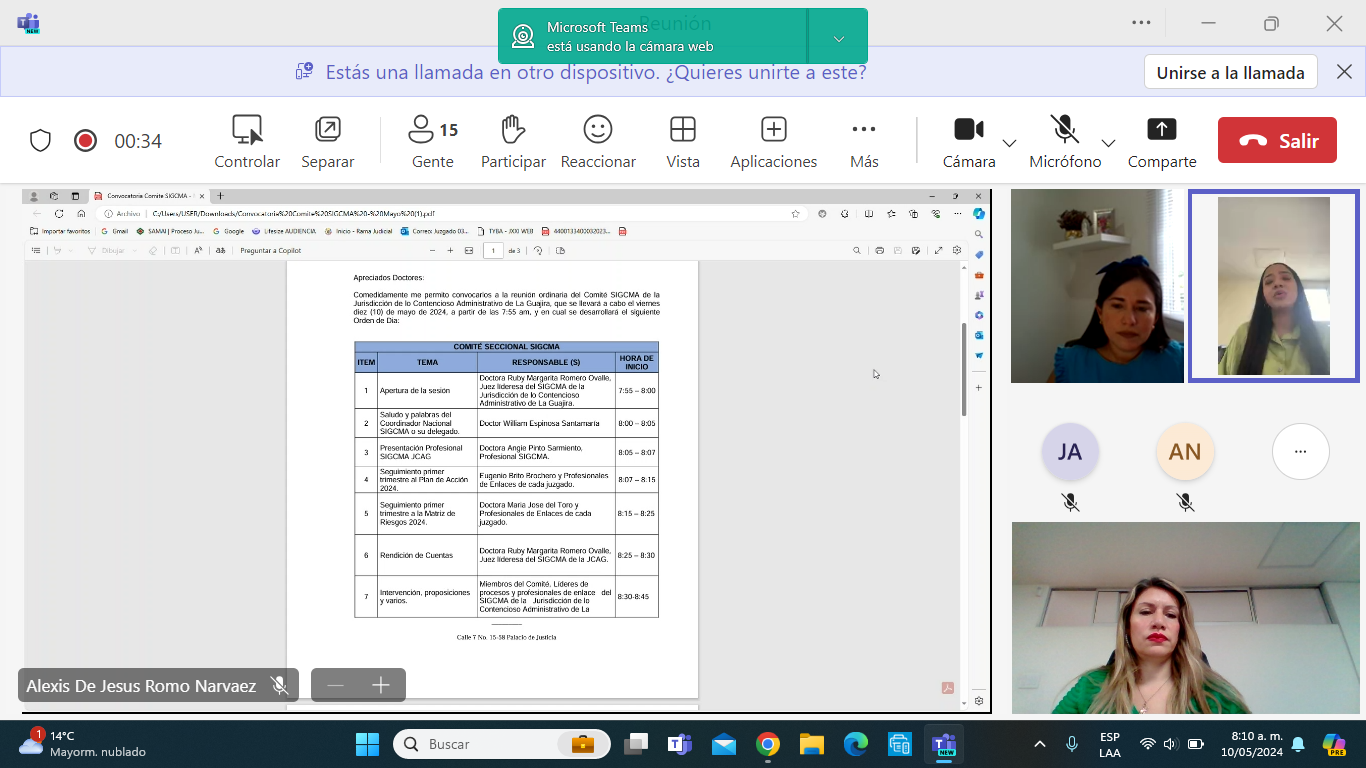Image resolution: width=1366 pixels, height=768 pixels.
Task: Select the JA participant avatar
Action: coord(1070,452)
